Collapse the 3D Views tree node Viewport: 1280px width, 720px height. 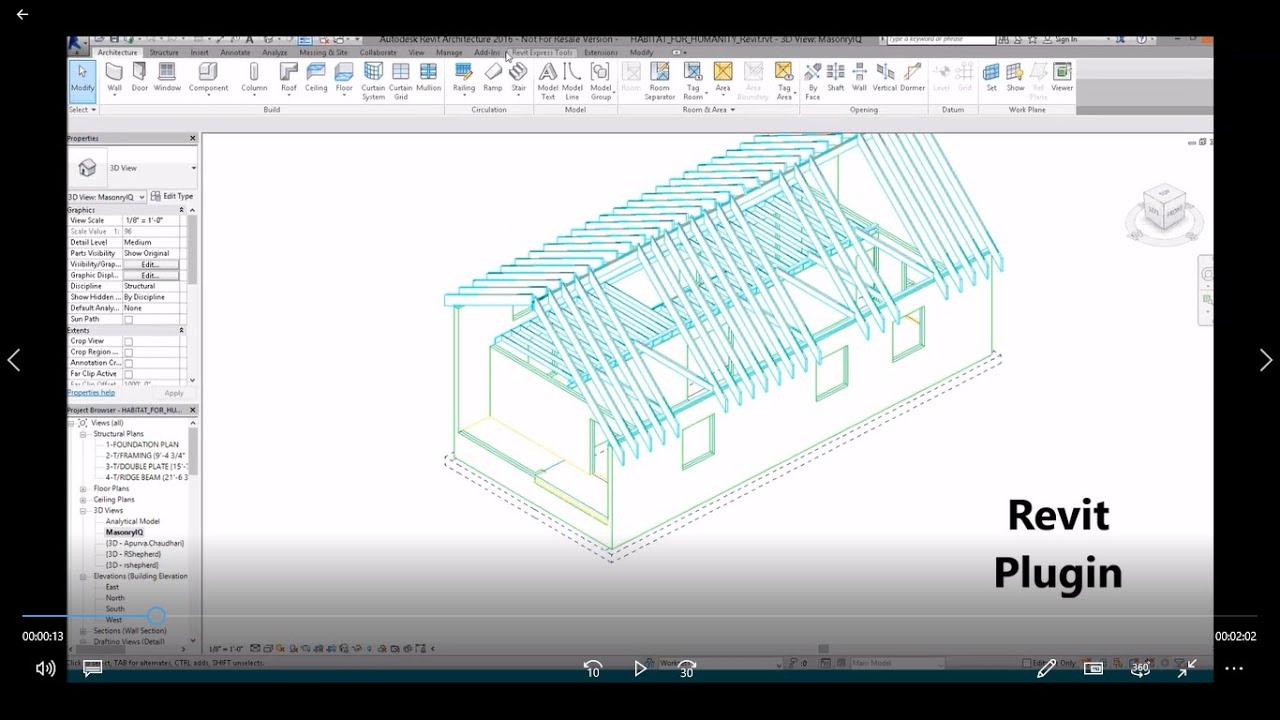(x=84, y=511)
